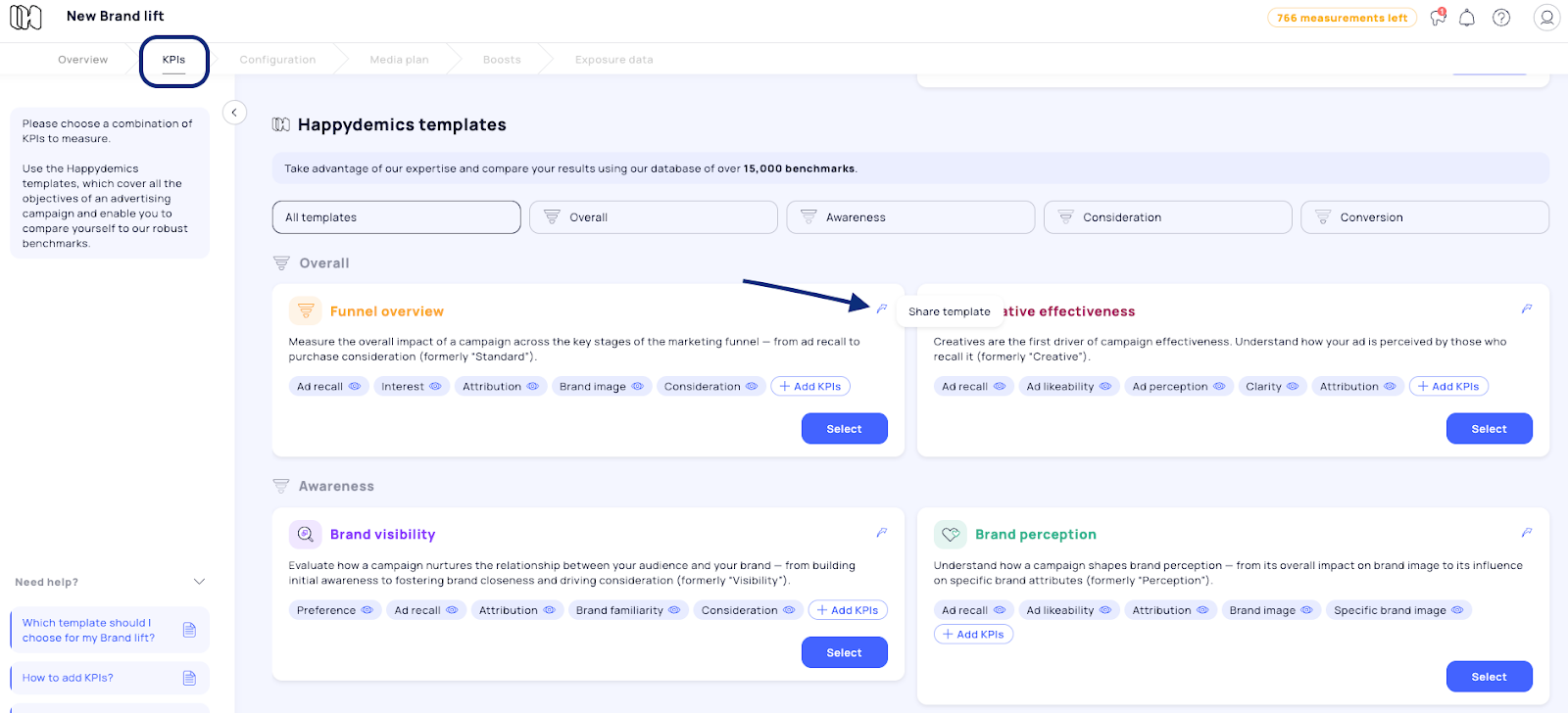This screenshot has height=713, width=1568.
Task: Click the feedback chat icon with badge
Action: click(x=1438, y=17)
